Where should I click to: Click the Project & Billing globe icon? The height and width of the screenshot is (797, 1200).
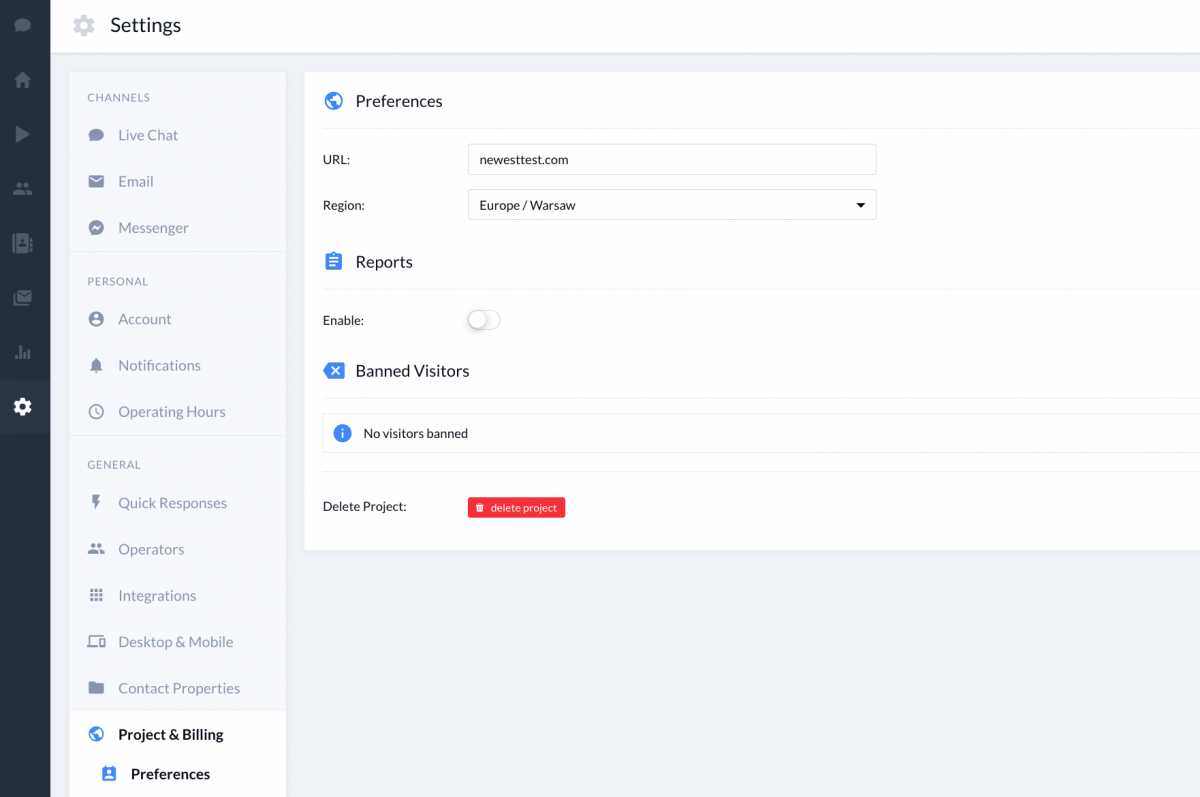[96, 734]
